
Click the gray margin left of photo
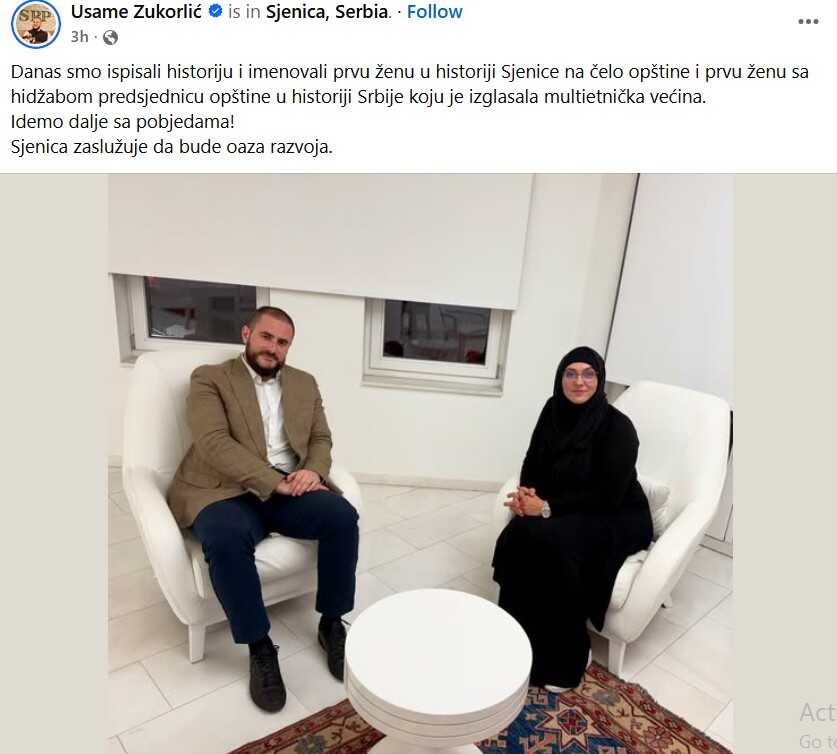point(54,463)
